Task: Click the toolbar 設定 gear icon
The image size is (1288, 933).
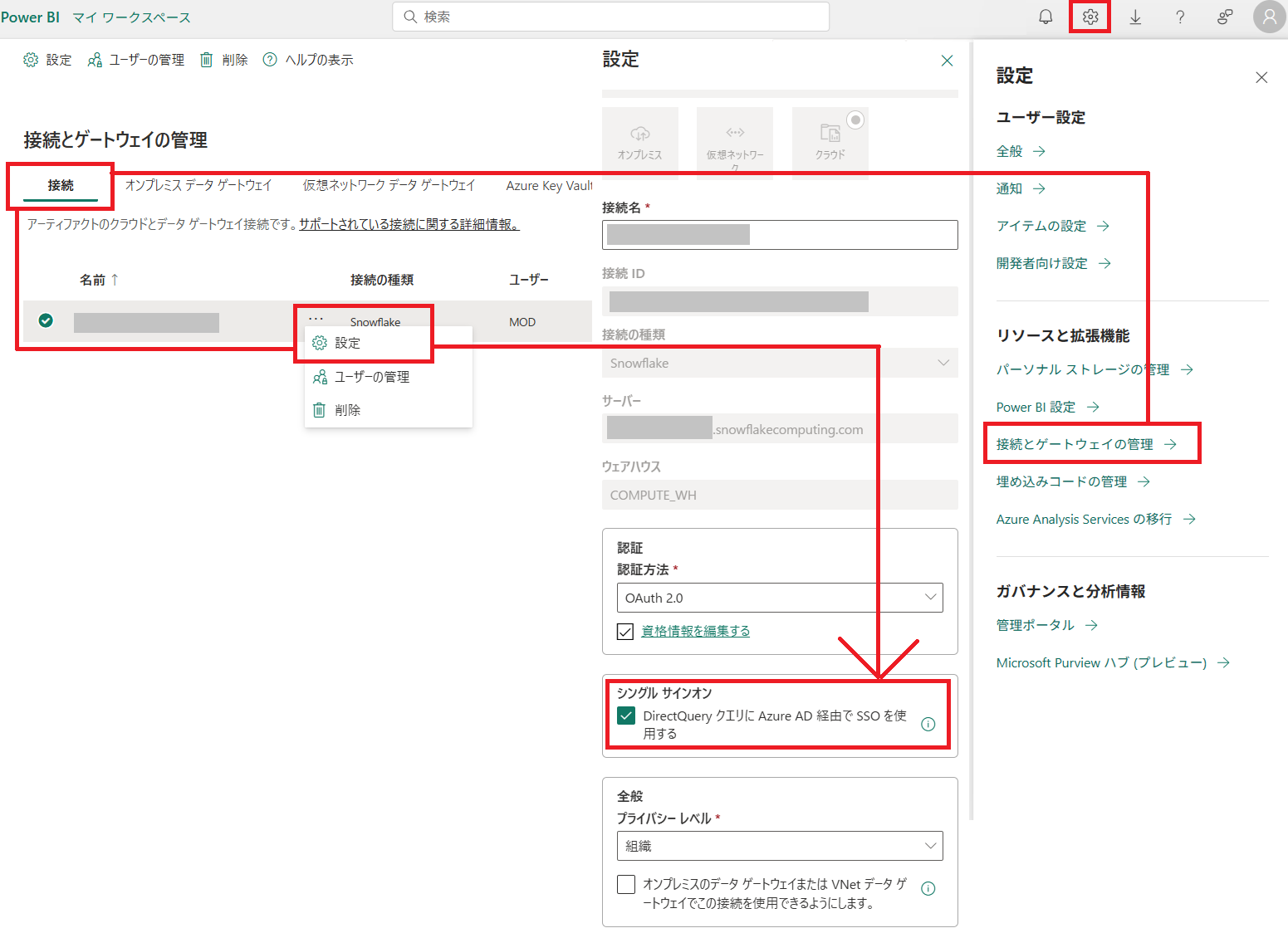Action: click(31, 60)
